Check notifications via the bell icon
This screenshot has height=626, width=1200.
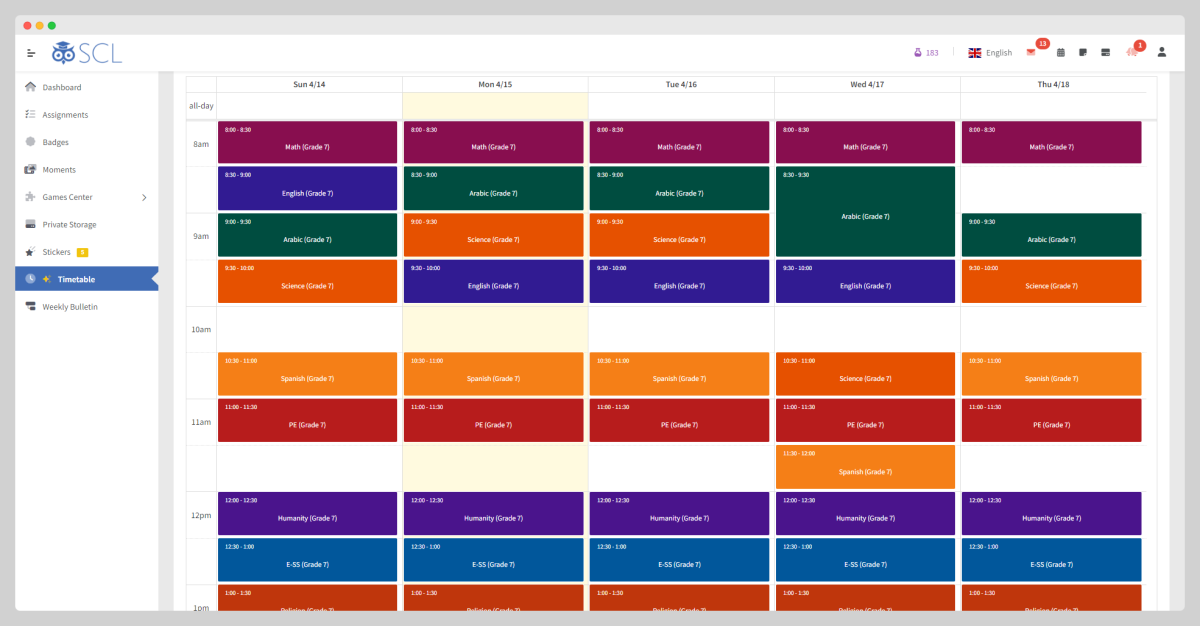coord(1132,53)
